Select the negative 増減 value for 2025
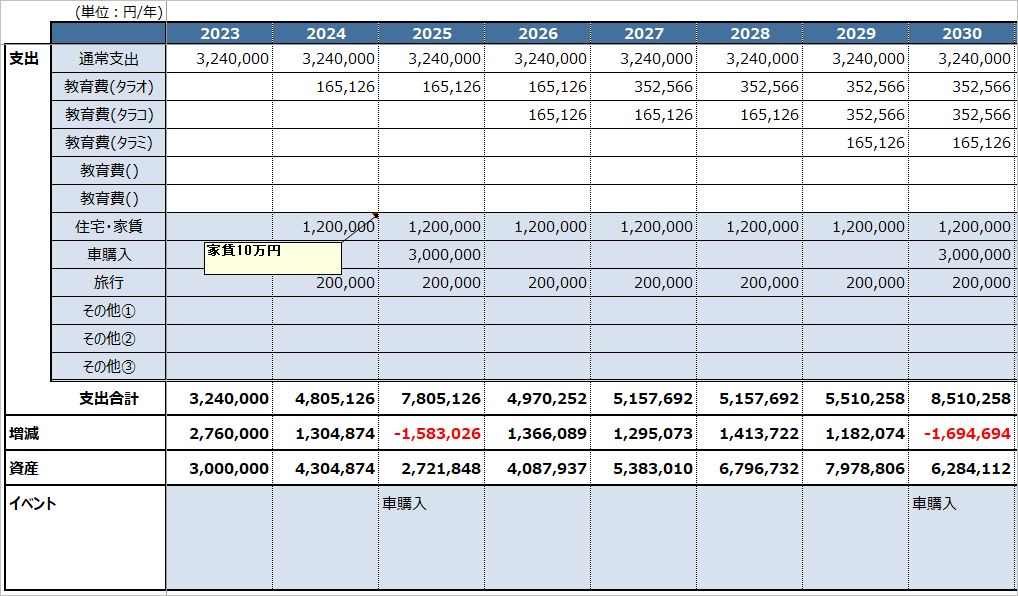The height and width of the screenshot is (596, 1018). (x=432, y=434)
